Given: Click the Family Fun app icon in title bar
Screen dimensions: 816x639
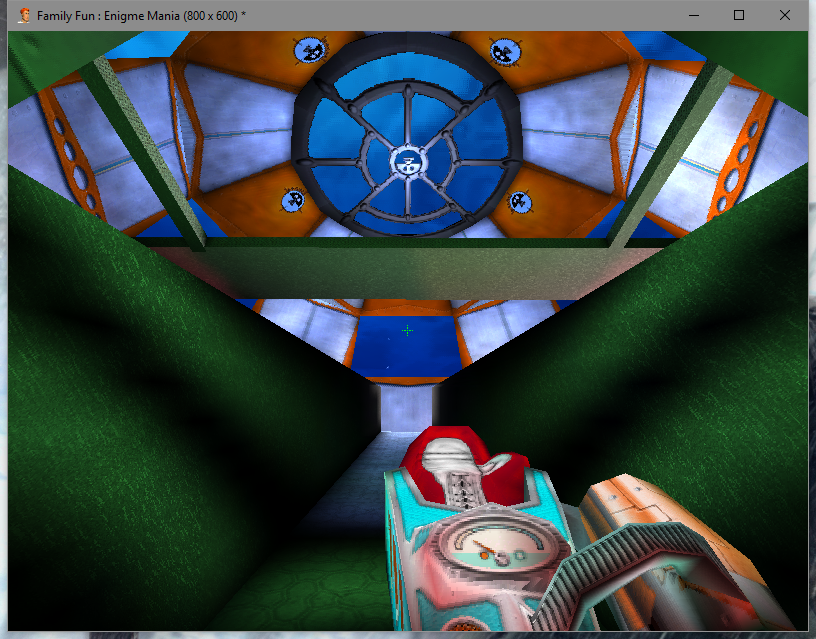Looking at the screenshot, I should pyautogui.click(x=24, y=16).
